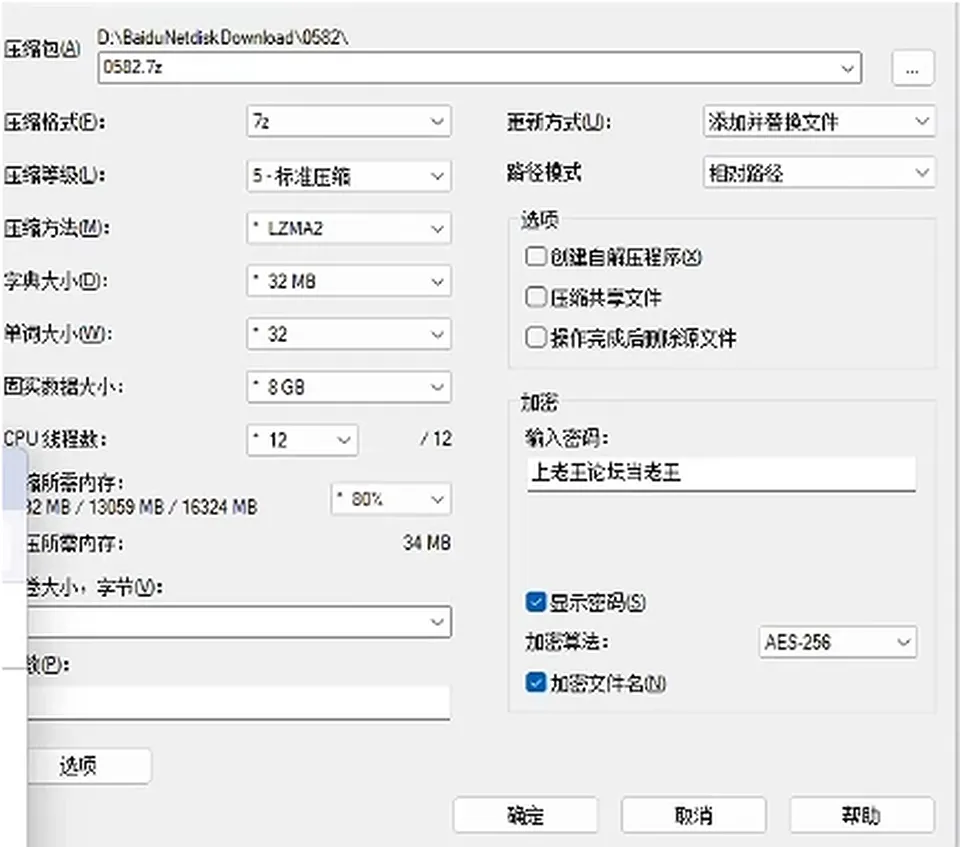Expand compression level '5 - 标准压缩' dropdown
Image resolution: width=960 pixels, height=847 pixels.
click(348, 176)
